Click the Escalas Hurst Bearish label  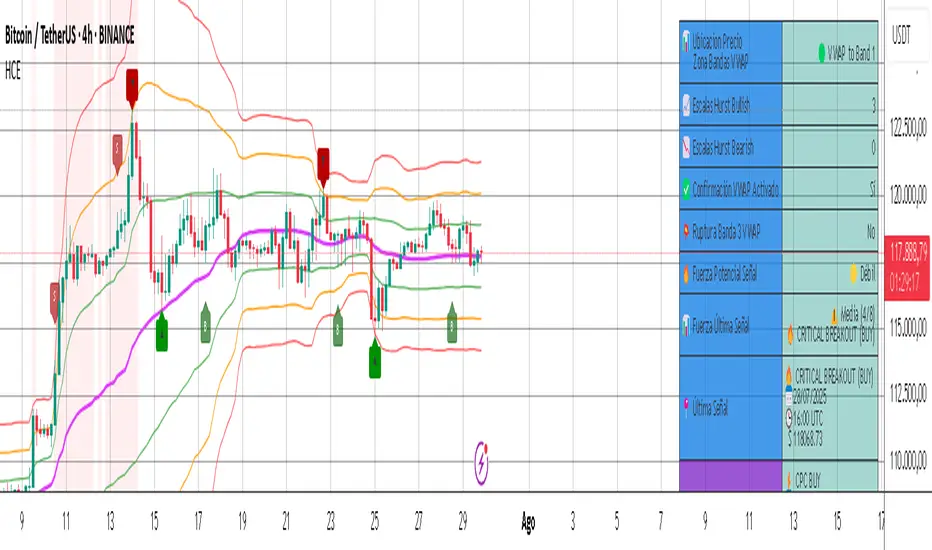[723, 147]
